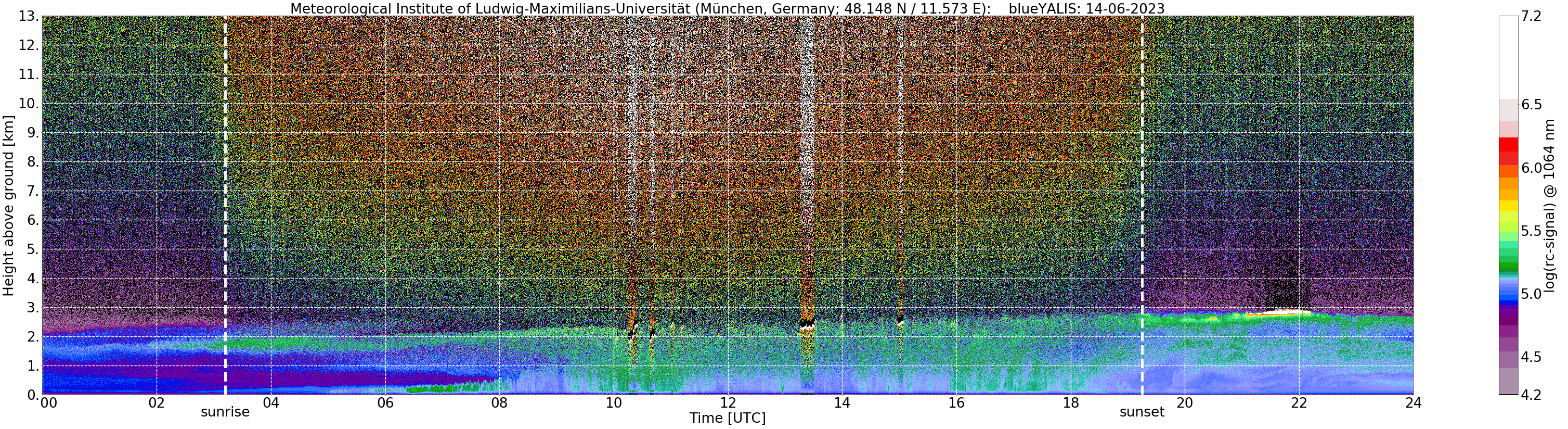The width and height of the screenshot is (1568, 429).
Task: Click the '20' time tick label
Action: pos(1185,403)
